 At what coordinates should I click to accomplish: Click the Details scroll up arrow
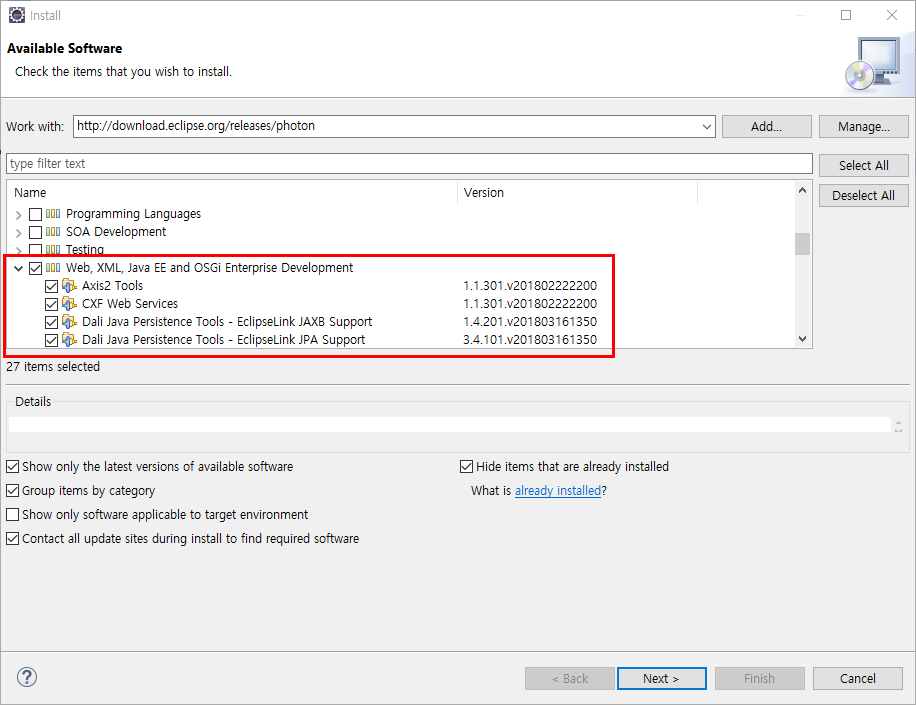(898, 422)
